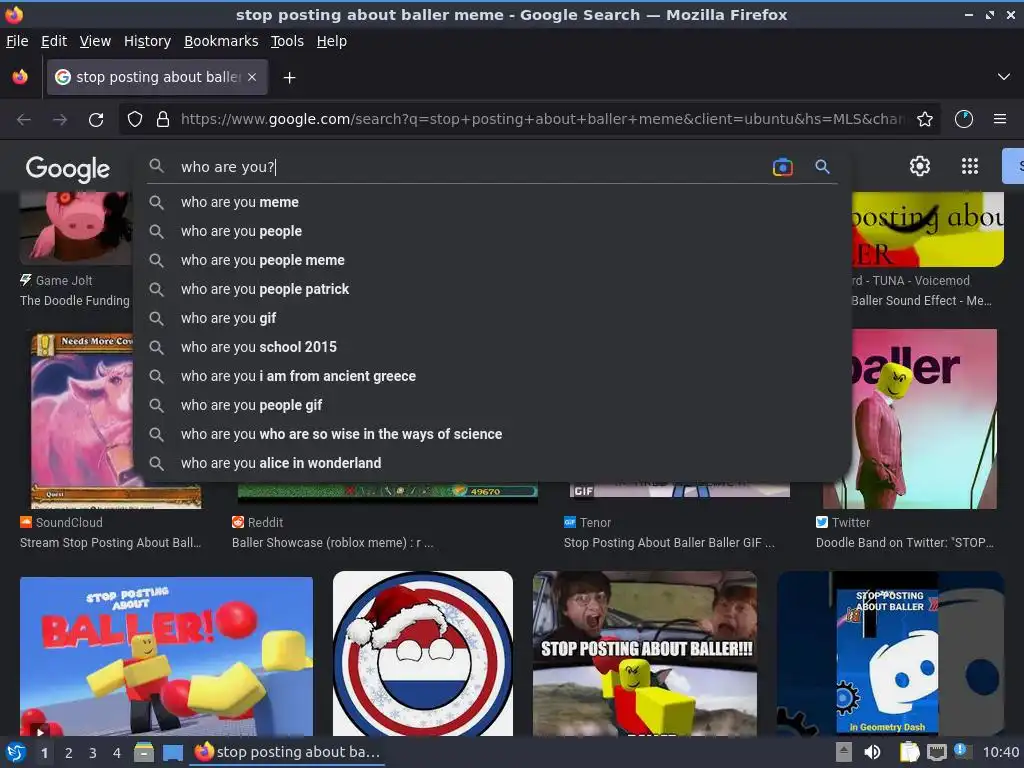
Task: Open the Harry Potter 'STOP POSTING ABOUT BALLER!!!' thumbnail
Action: point(645,654)
